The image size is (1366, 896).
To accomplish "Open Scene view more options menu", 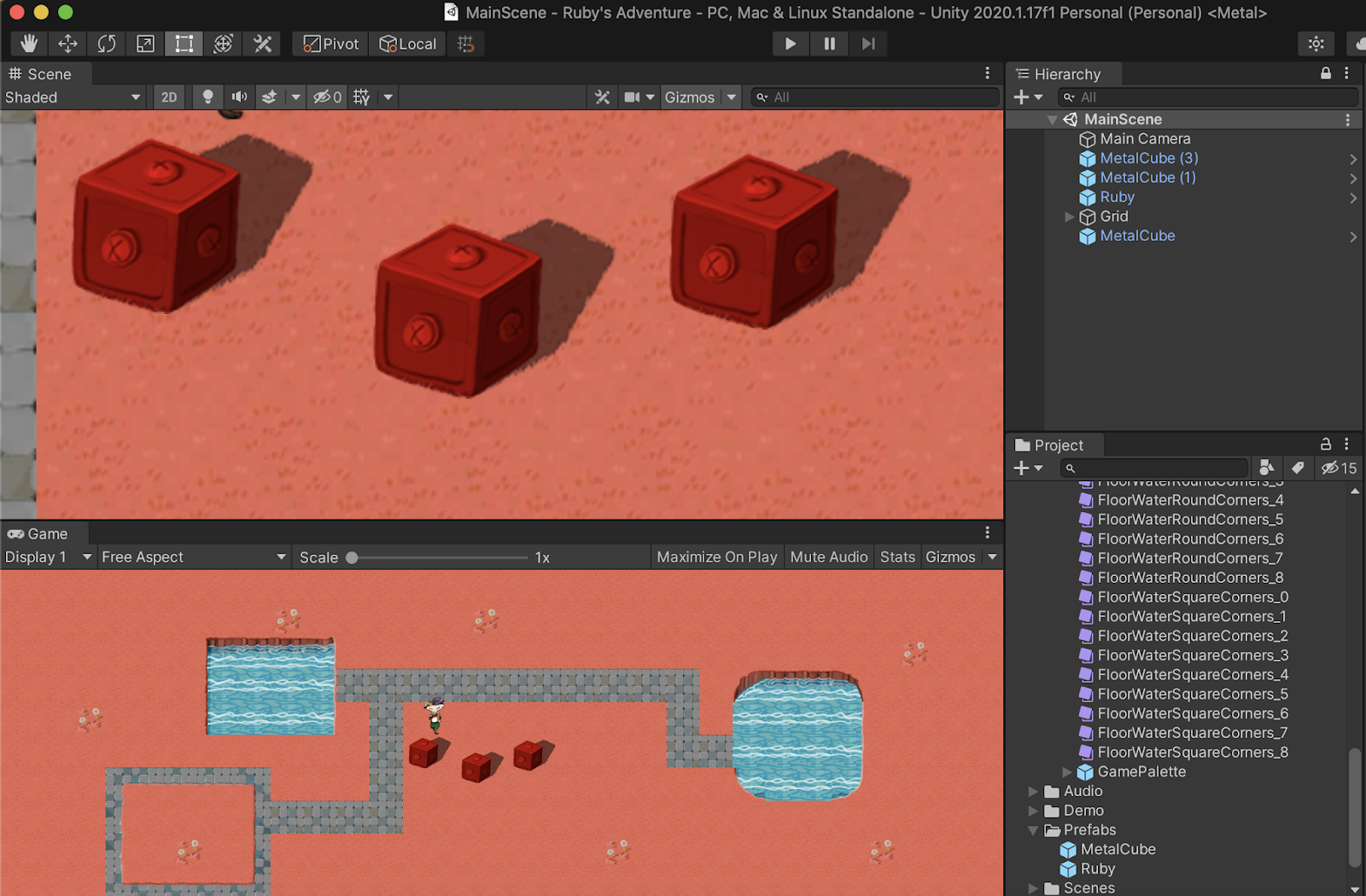I will pyautogui.click(x=988, y=73).
